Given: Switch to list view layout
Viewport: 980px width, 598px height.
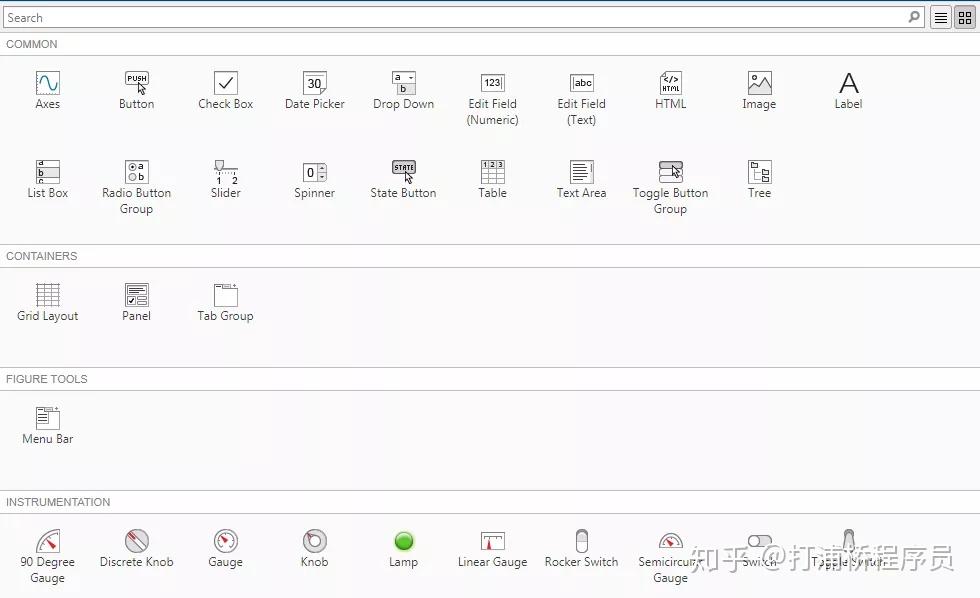Looking at the screenshot, I should pyautogui.click(x=941, y=18).
